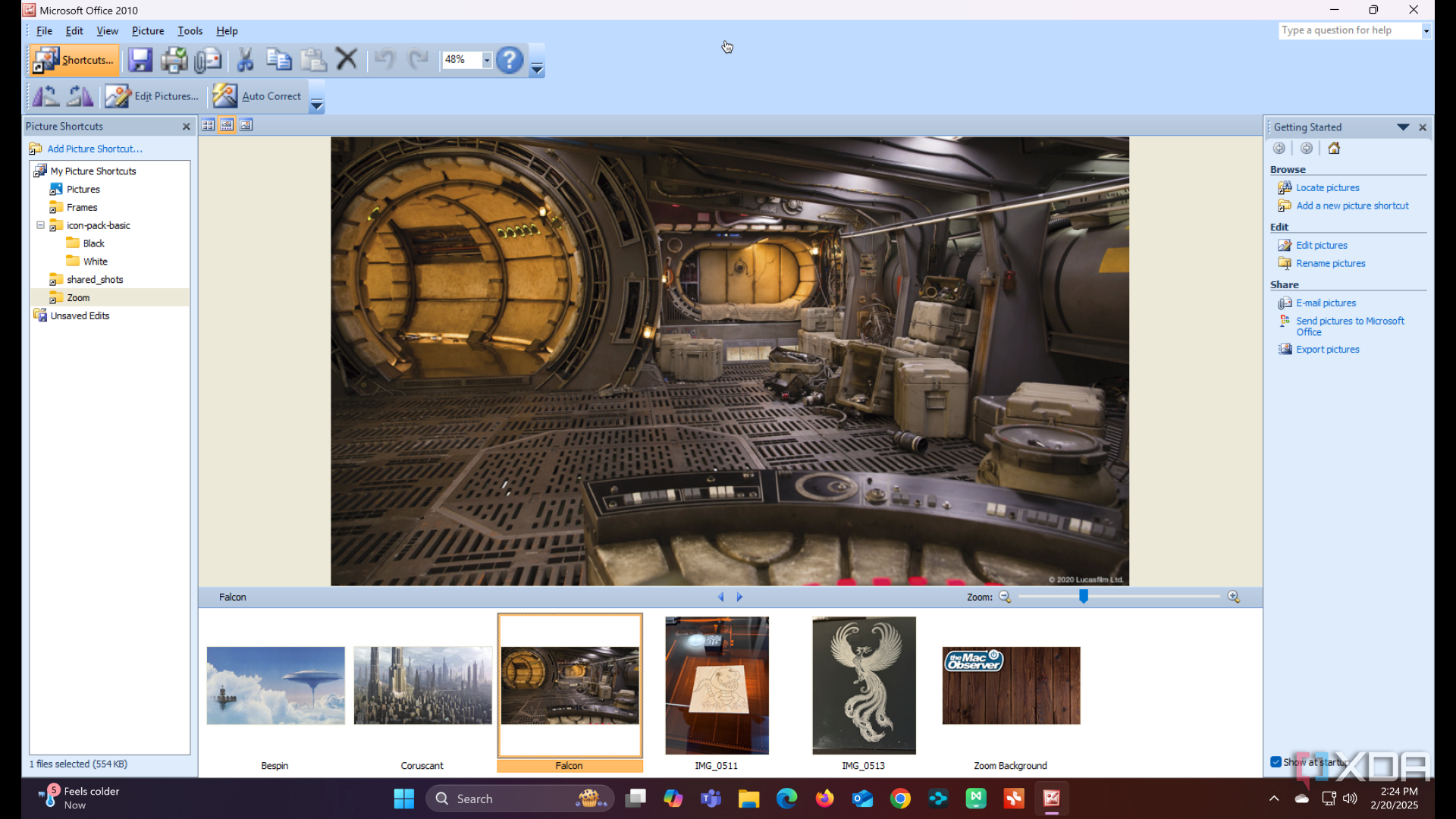This screenshot has height=819, width=1456.
Task: Collapse the icon-pack-basic folder
Action: (40, 225)
